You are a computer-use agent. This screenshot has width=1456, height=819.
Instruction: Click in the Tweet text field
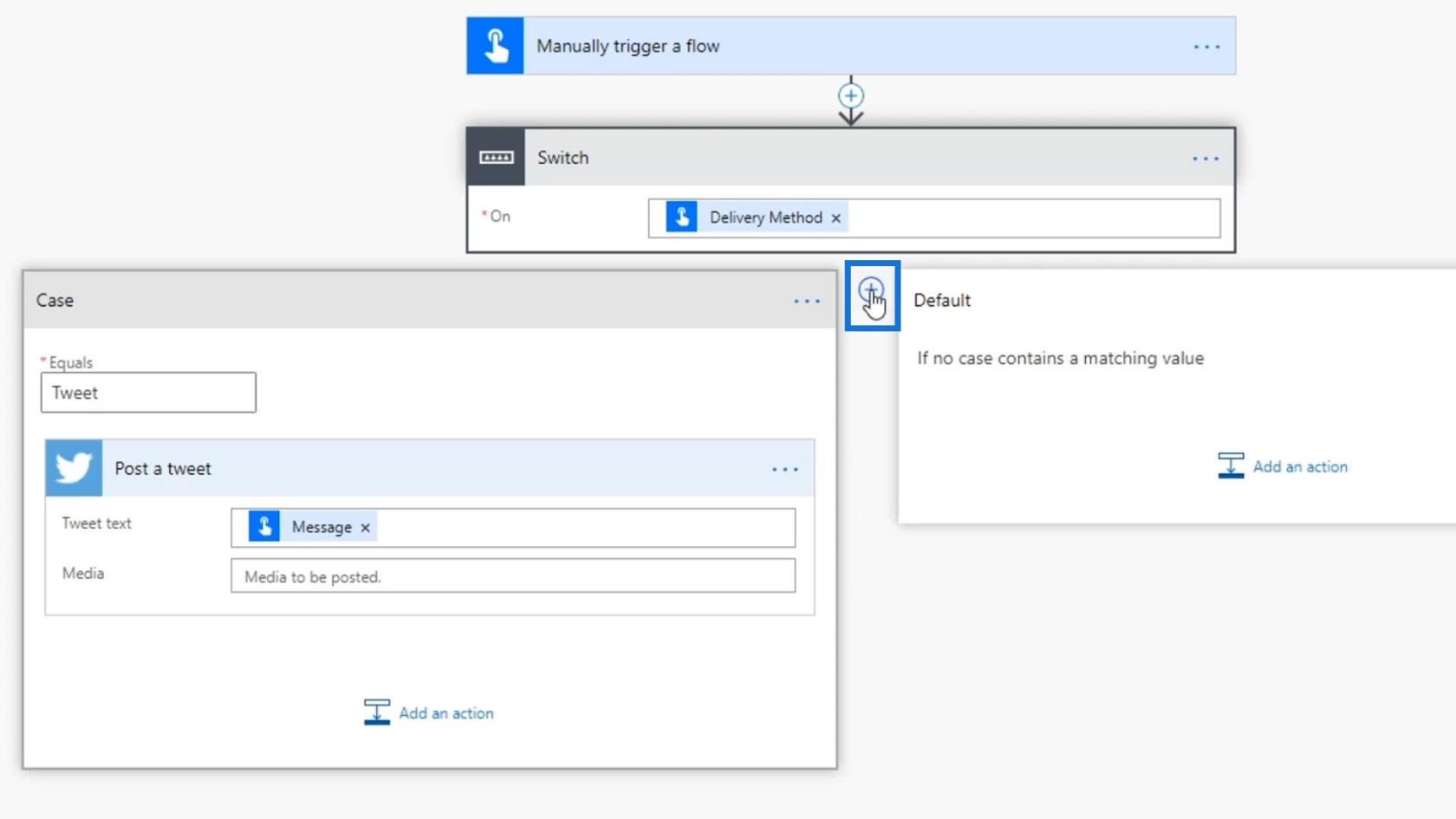coord(513,528)
